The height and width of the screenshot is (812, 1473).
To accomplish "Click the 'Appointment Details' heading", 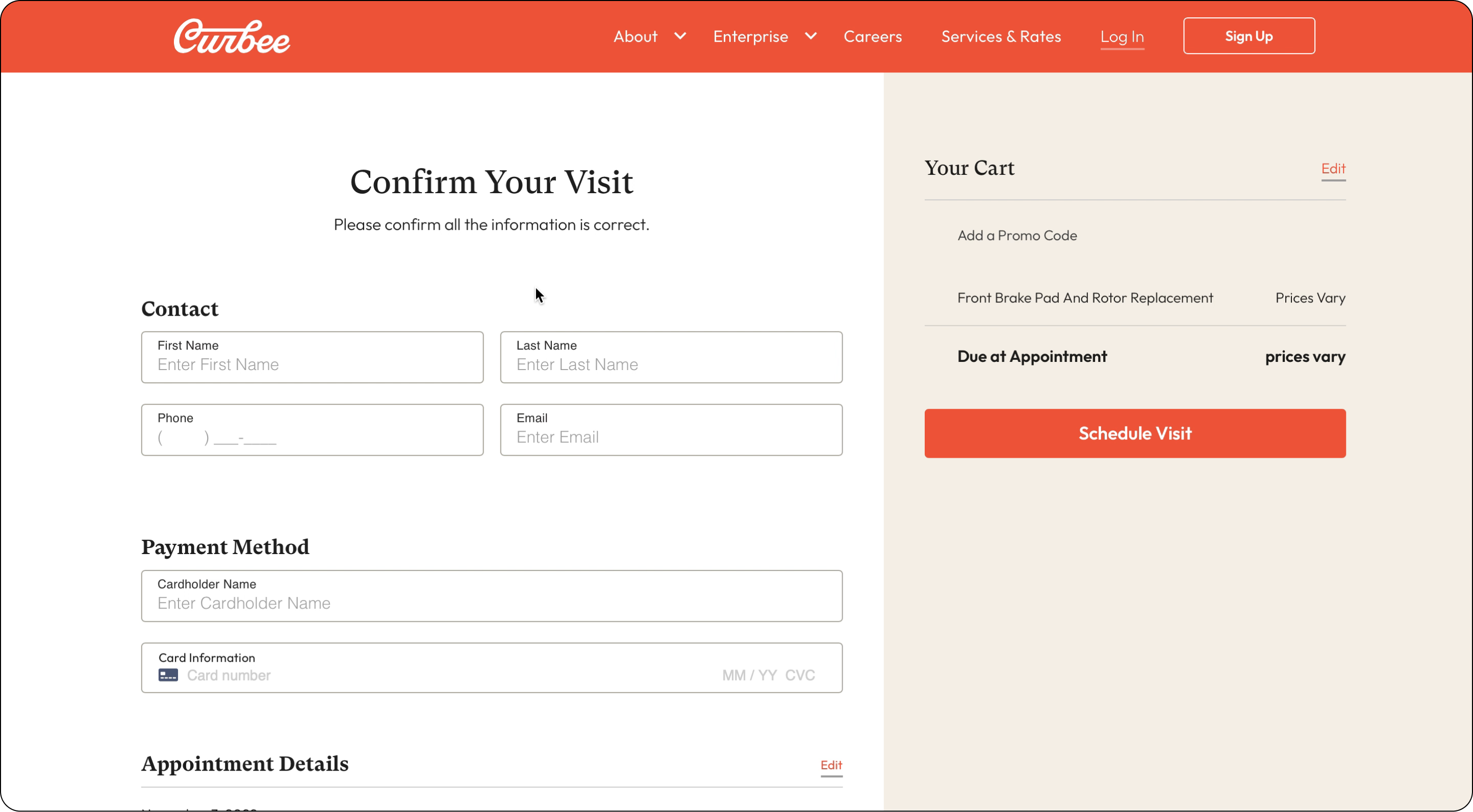I will (x=245, y=764).
